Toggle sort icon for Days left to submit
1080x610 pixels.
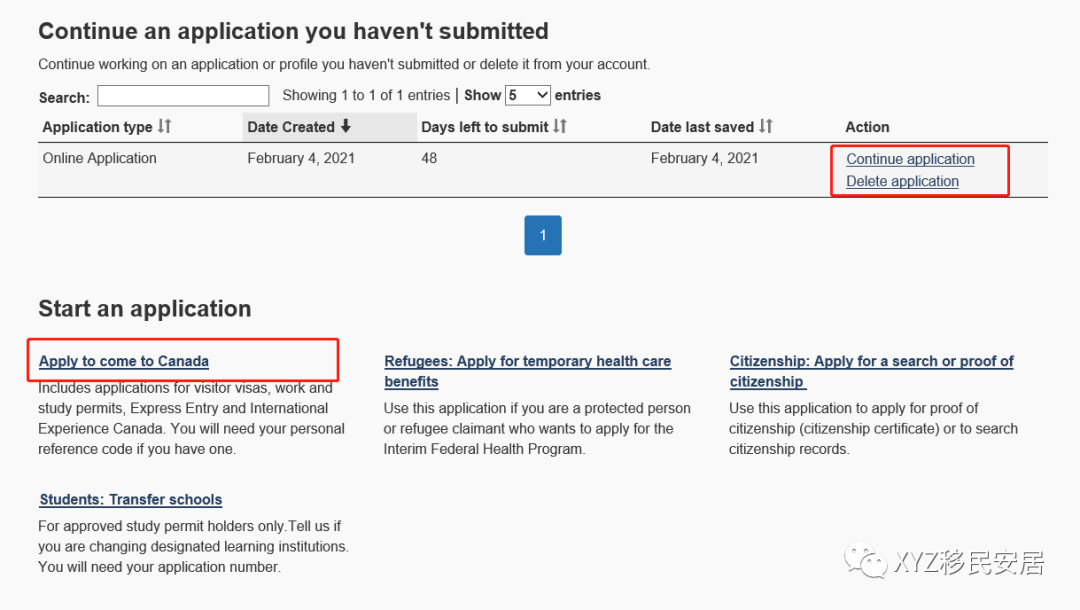[x=560, y=126]
